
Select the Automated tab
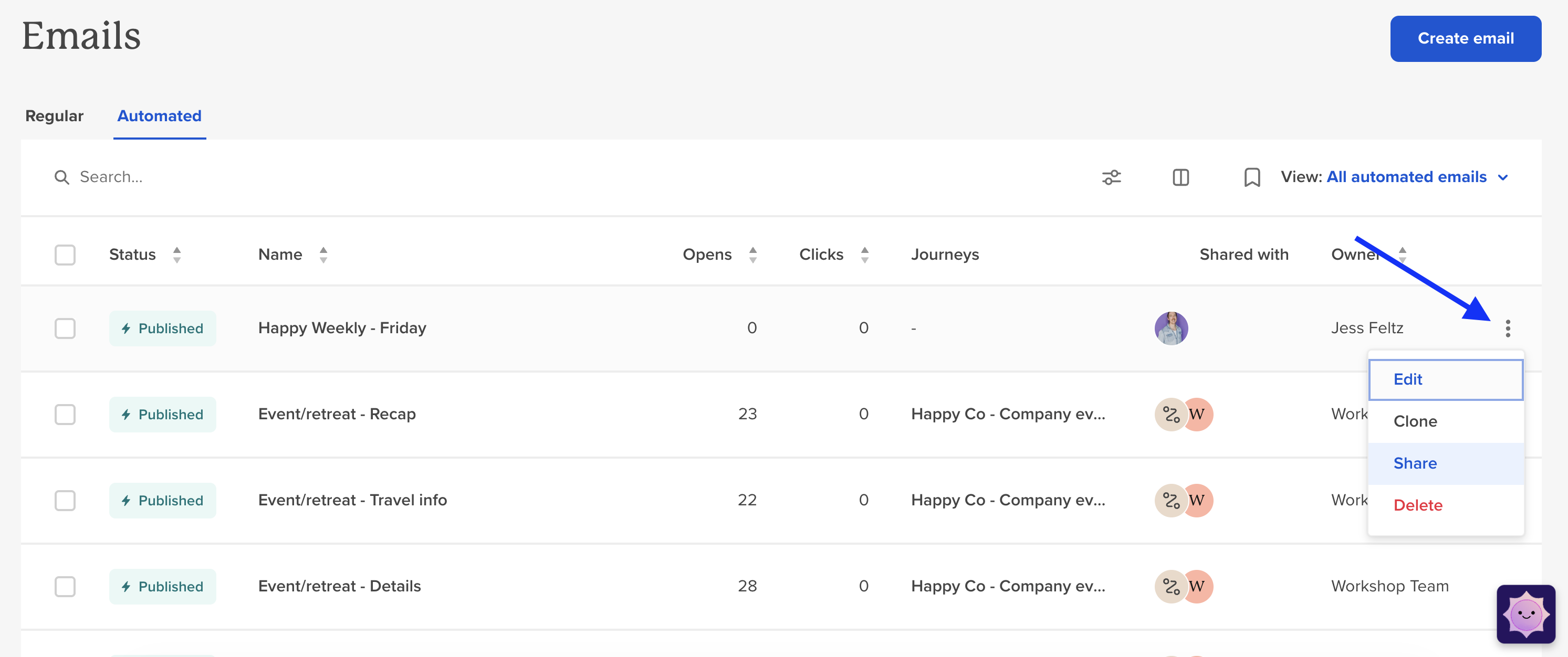coord(160,115)
